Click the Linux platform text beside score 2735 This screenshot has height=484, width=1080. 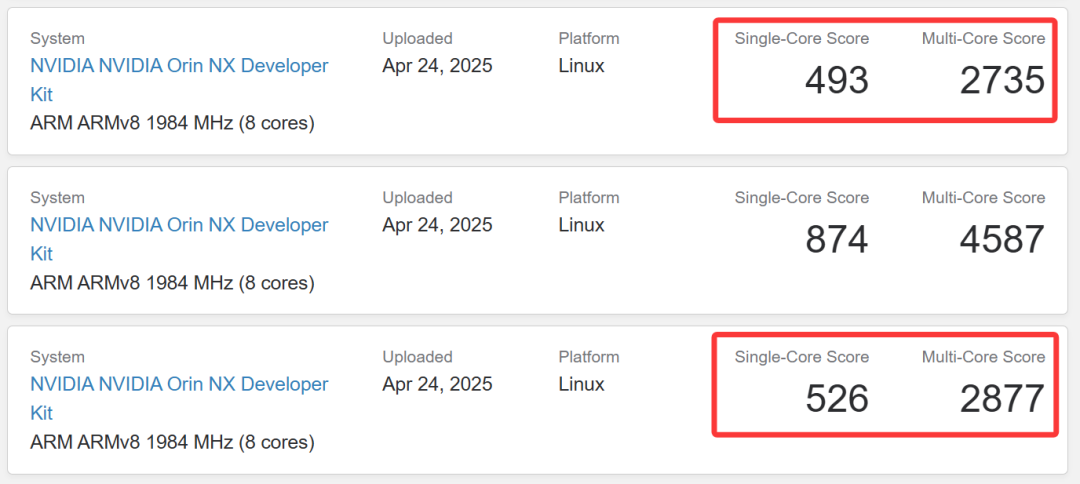[x=581, y=66]
